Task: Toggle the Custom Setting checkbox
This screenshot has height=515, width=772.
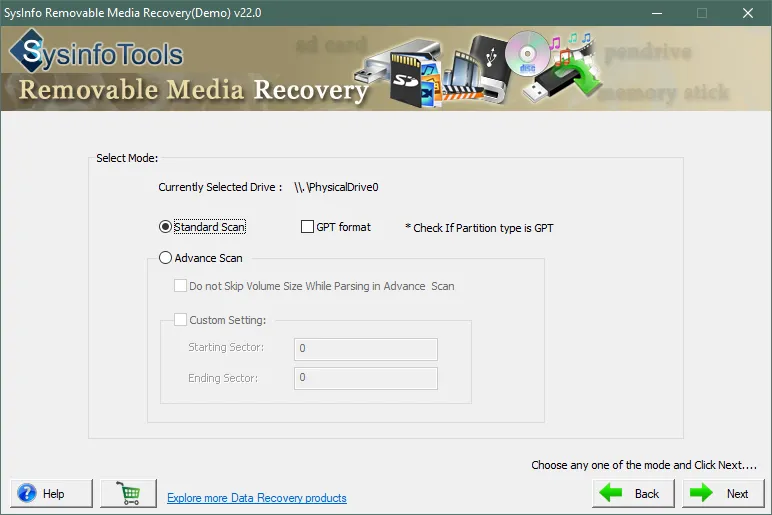Action: pyautogui.click(x=180, y=320)
